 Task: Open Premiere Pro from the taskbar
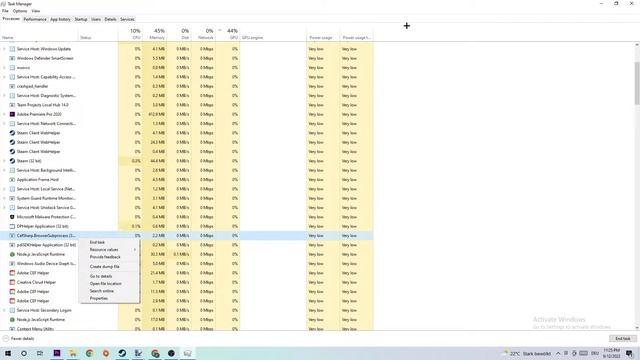pos(57,353)
